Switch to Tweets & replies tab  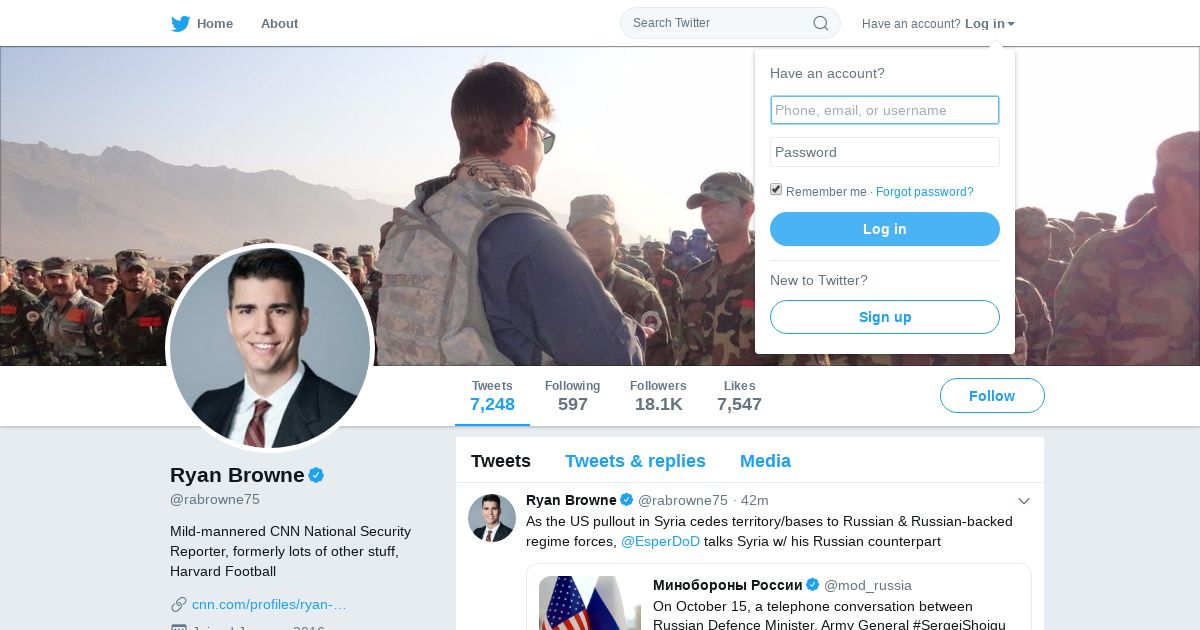[x=635, y=461]
